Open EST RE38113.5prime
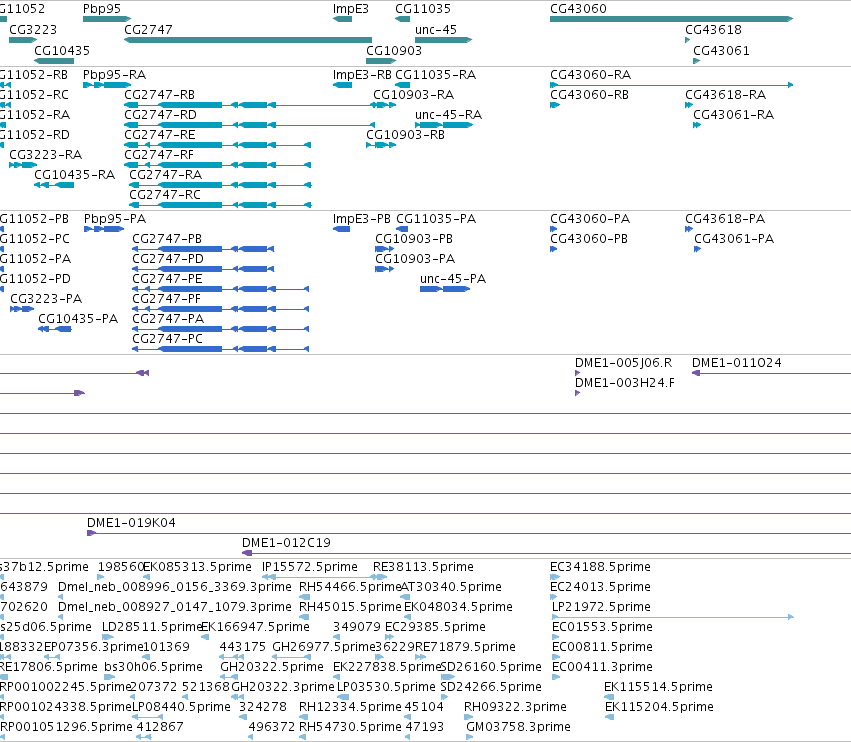This screenshot has height=742, width=851. (x=423, y=567)
